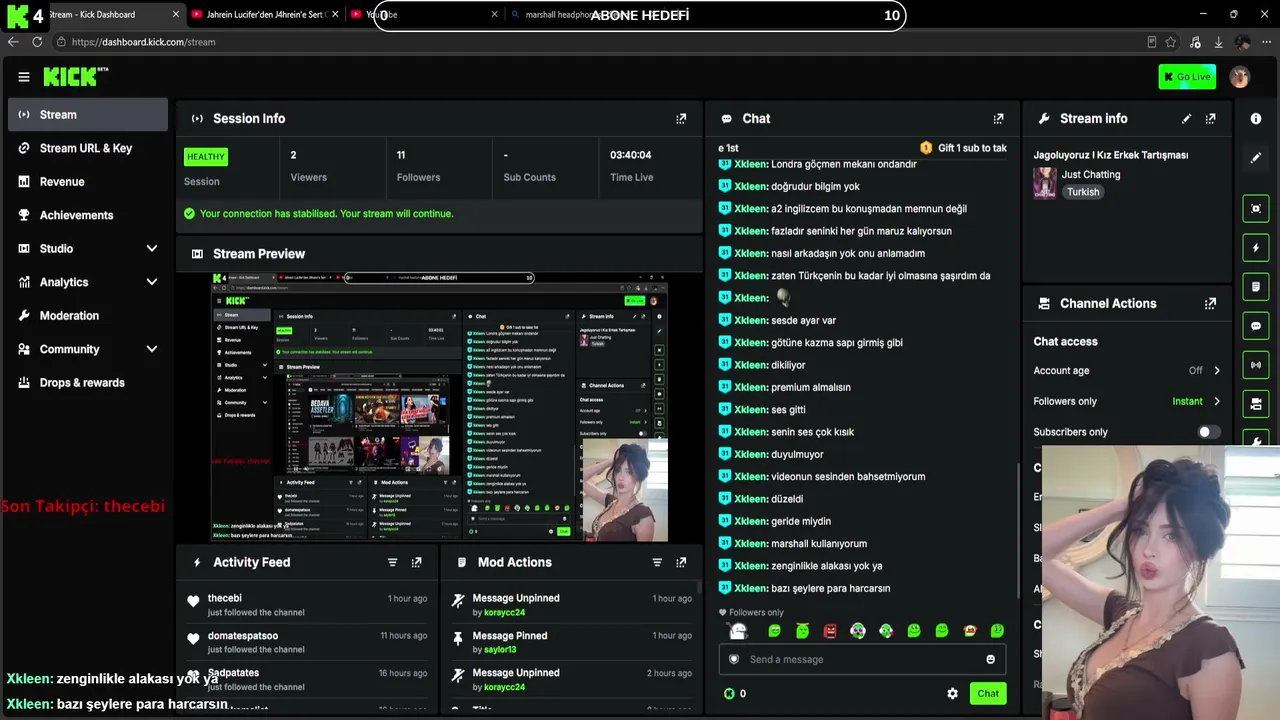Pop out the Mod Actions panel
This screenshot has height=720, width=1280.
[x=681, y=562]
